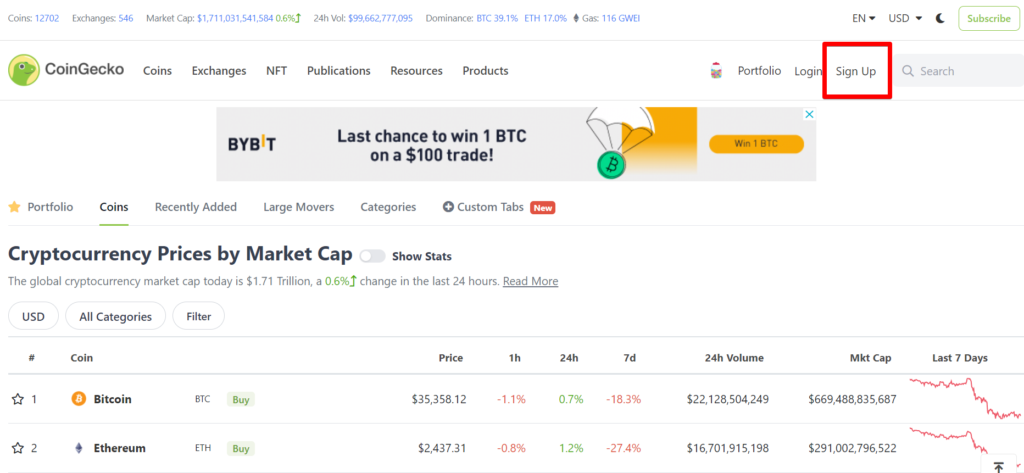Open the Exchanges menu
This screenshot has width=1024, height=473.
(219, 71)
